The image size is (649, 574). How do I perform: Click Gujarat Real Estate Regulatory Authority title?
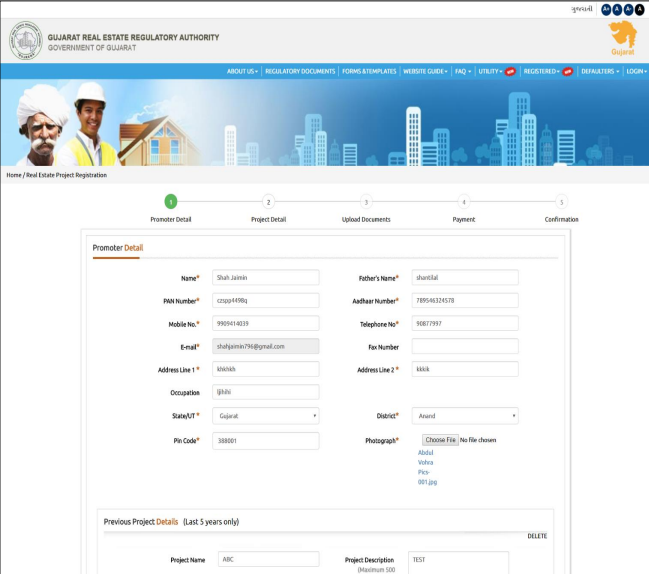[x=133, y=38]
